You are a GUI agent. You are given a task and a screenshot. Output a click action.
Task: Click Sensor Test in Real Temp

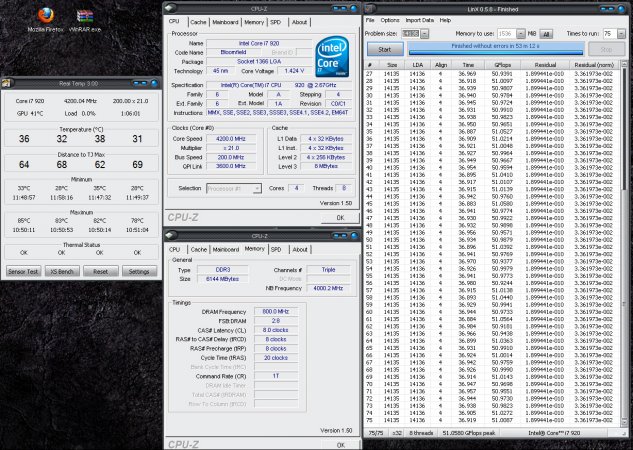click(x=23, y=272)
